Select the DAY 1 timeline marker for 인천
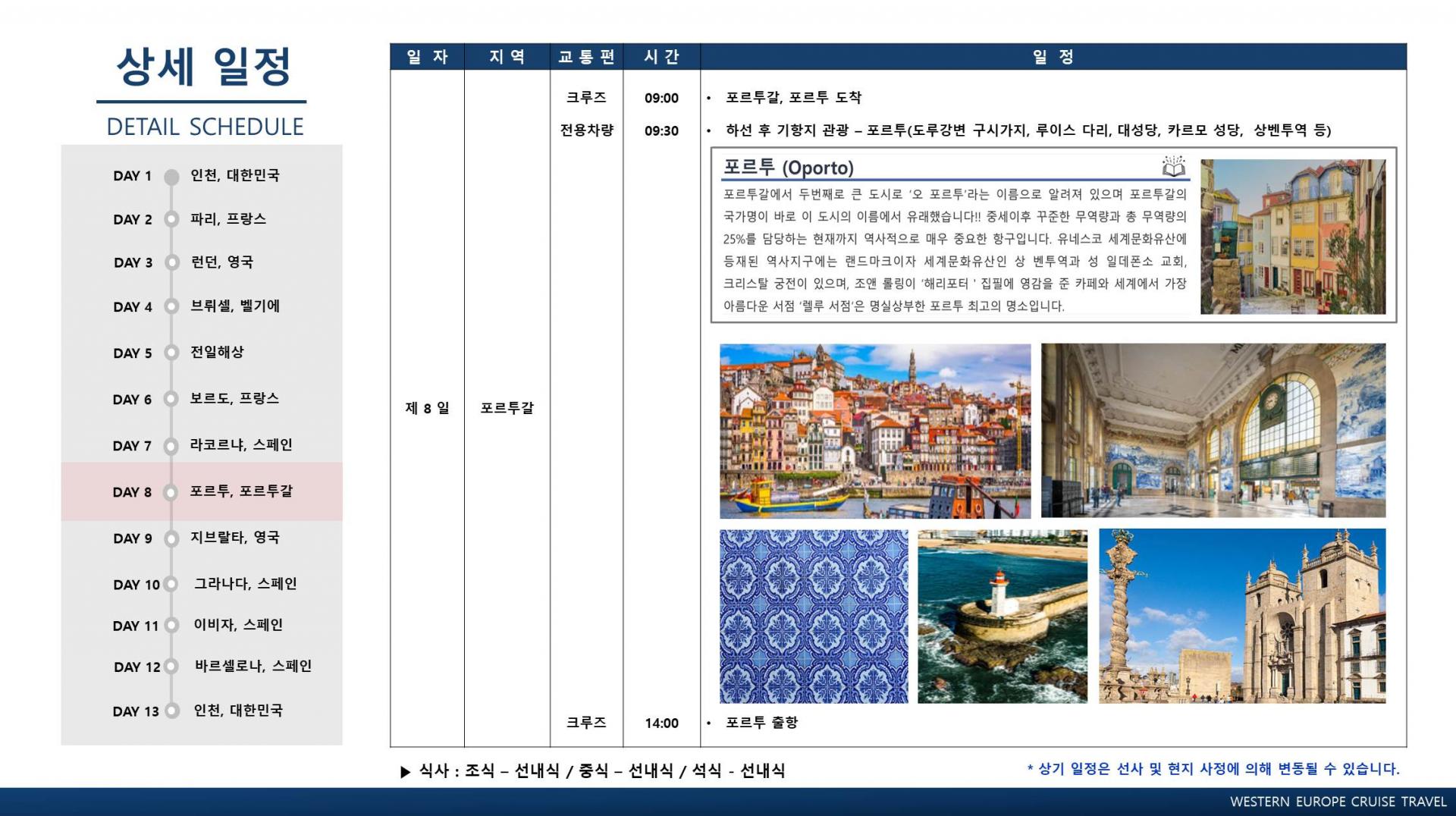The height and width of the screenshot is (816, 1456). pyautogui.click(x=172, y=177)
